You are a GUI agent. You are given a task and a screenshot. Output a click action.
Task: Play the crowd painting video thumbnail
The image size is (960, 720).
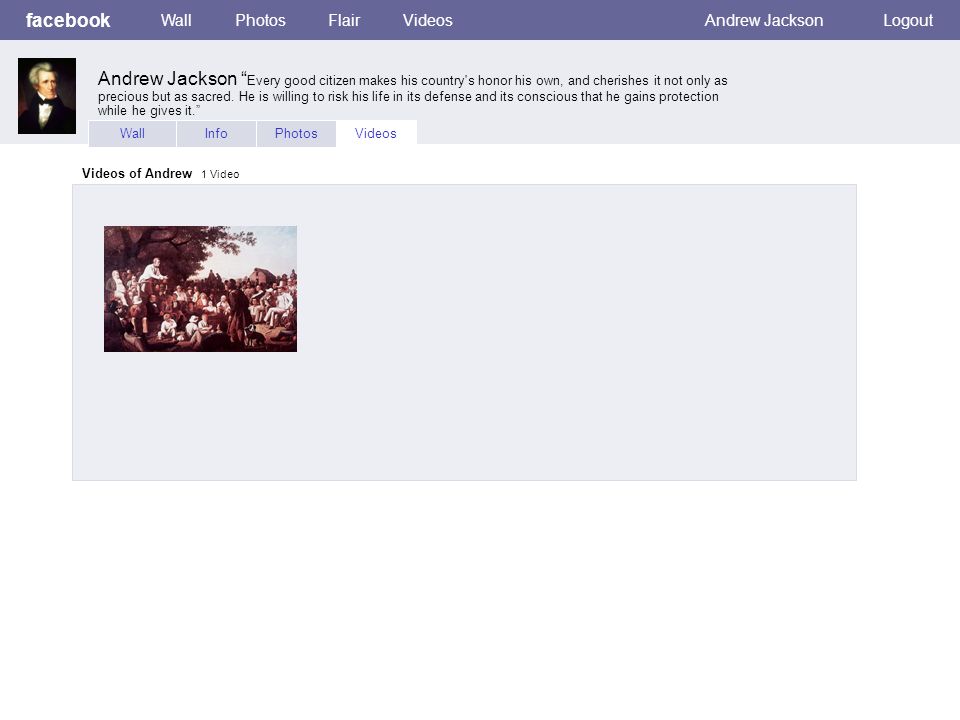(x=200, y=289)
